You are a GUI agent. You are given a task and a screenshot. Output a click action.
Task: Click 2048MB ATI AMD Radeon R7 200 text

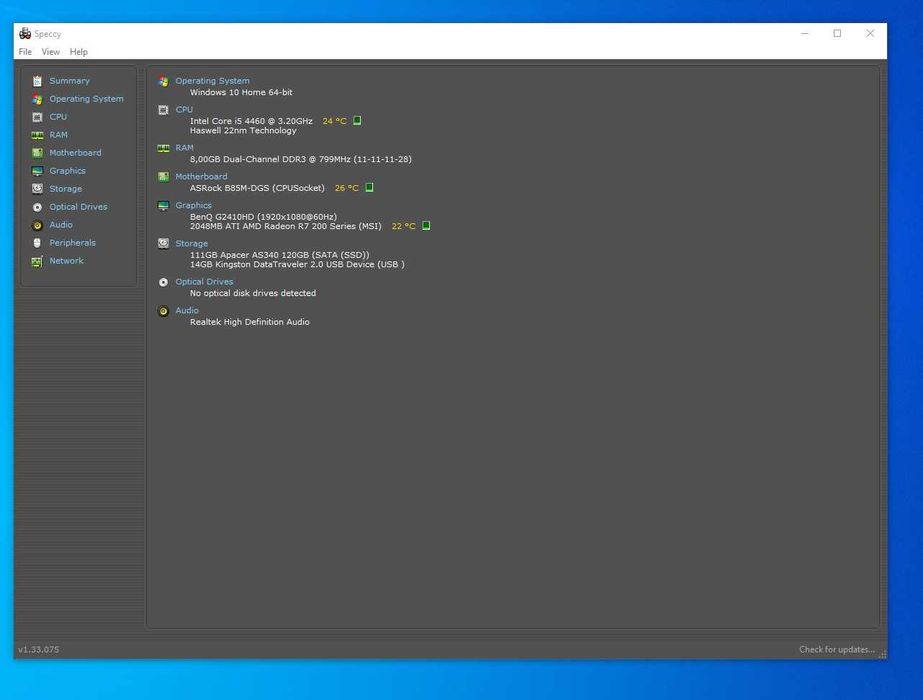click(x=285, y=226)
